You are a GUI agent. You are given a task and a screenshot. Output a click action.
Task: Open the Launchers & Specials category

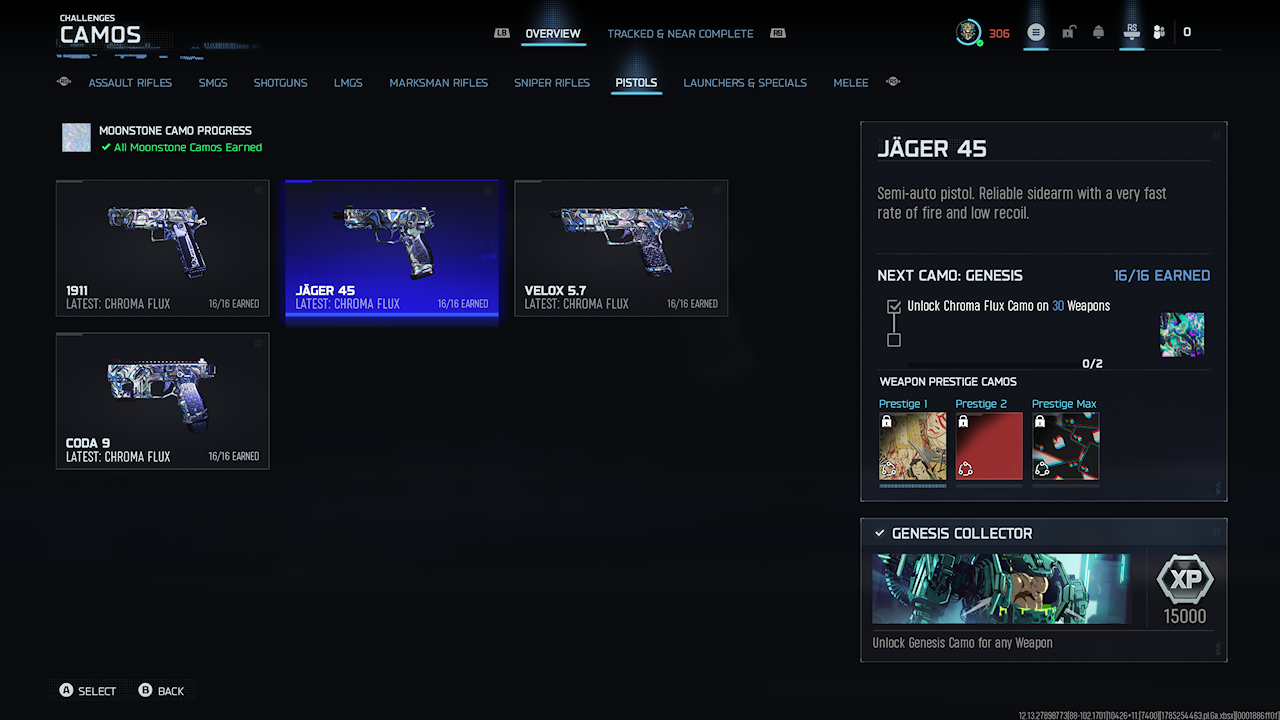click(745, 83)
